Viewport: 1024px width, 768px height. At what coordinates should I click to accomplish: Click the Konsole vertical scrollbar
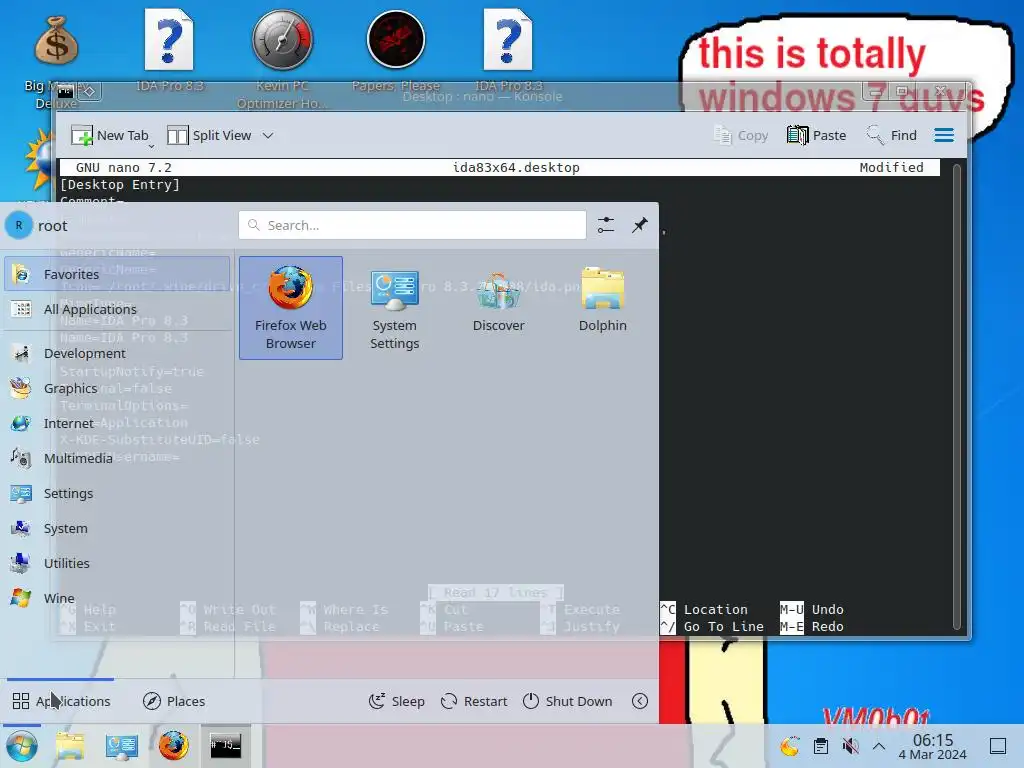(957, 396)
